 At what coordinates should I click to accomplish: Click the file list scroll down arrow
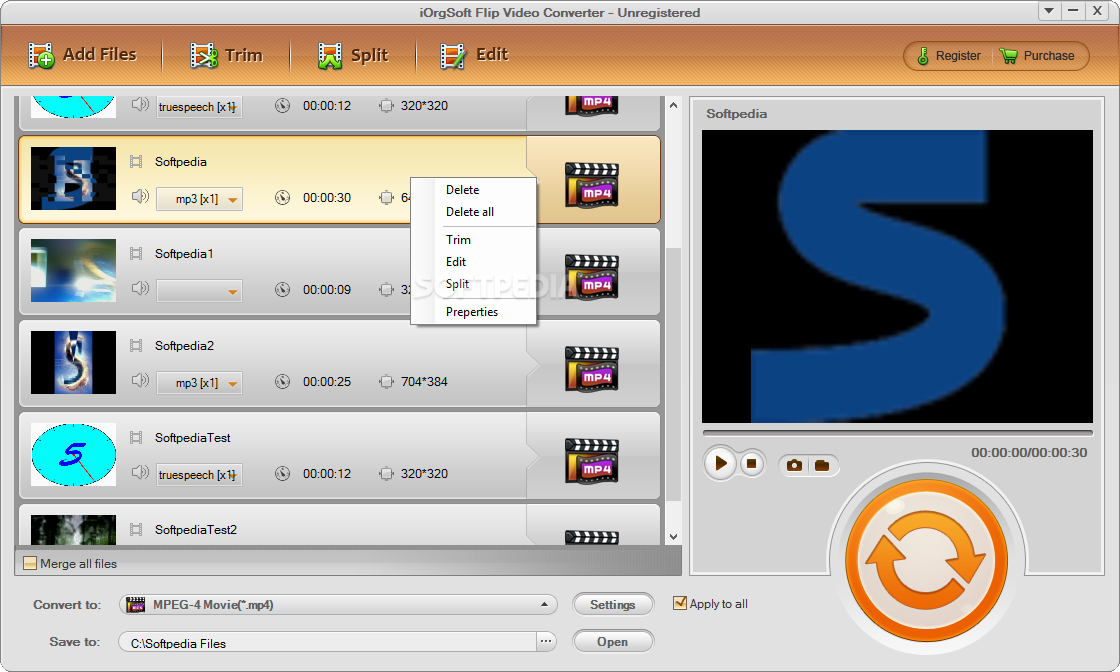(674, 537)
